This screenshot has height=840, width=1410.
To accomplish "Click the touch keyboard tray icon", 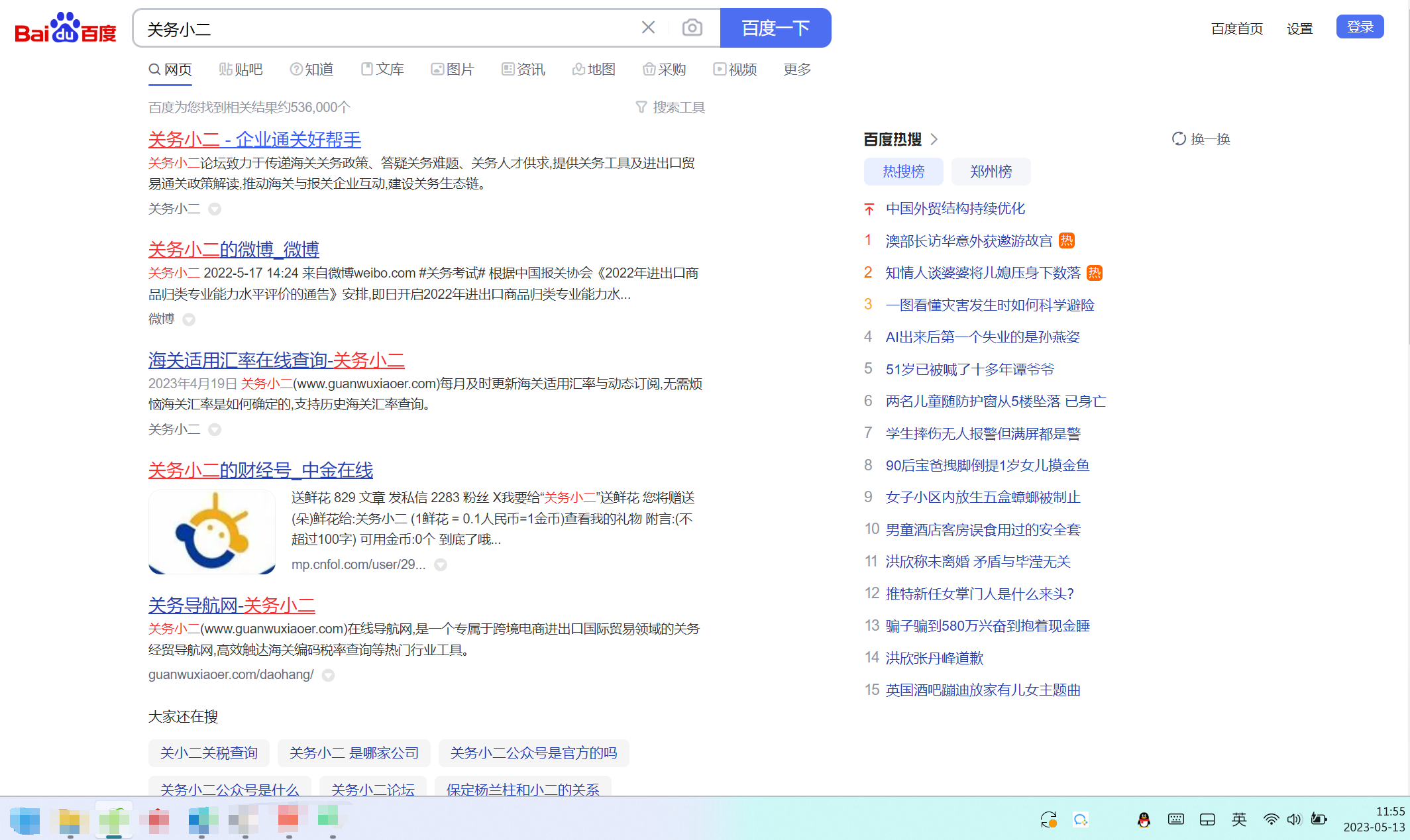I will click(x=1176, y=820).
